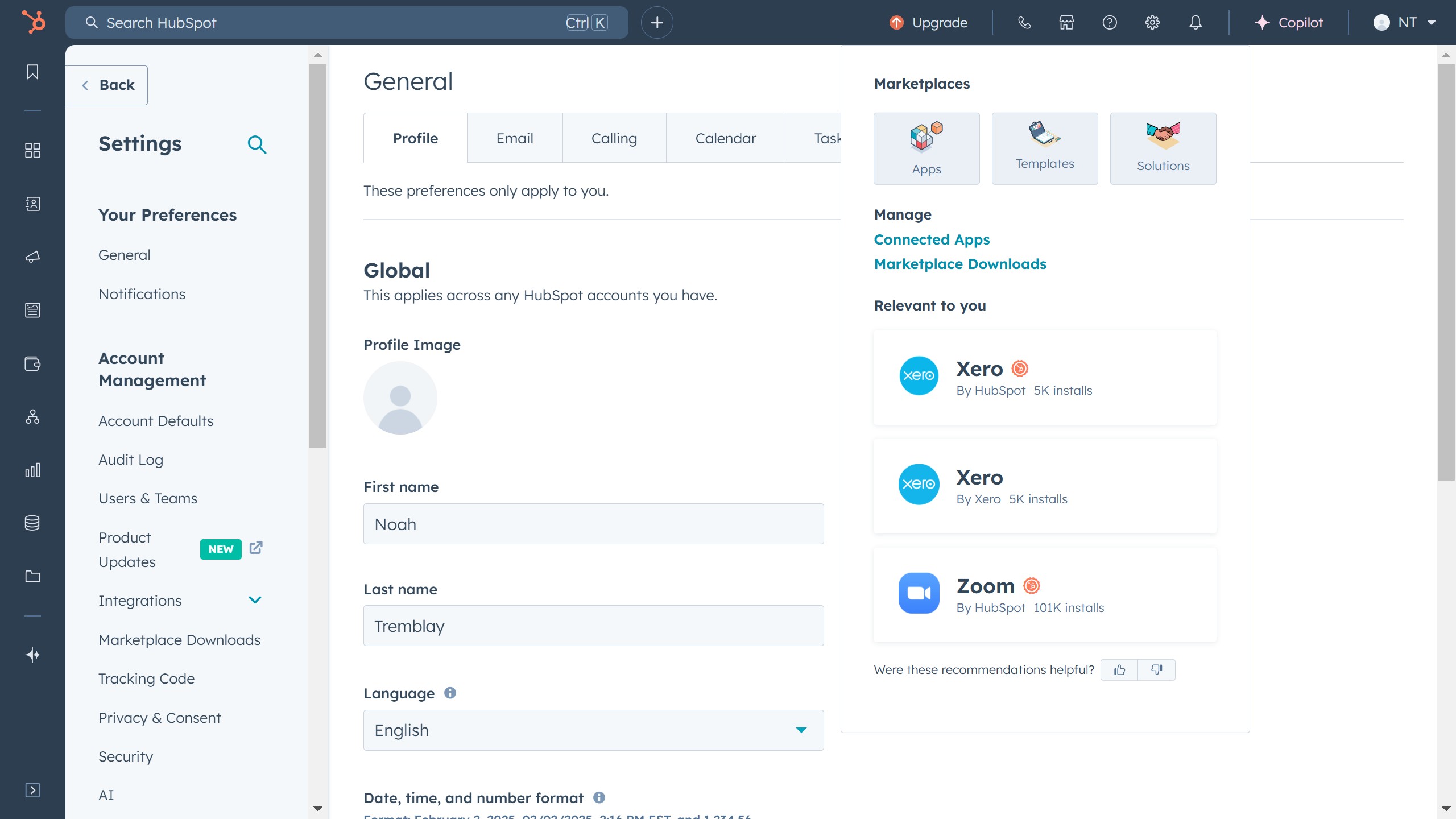Open the Connected Apps link

[x=932, y=239]
